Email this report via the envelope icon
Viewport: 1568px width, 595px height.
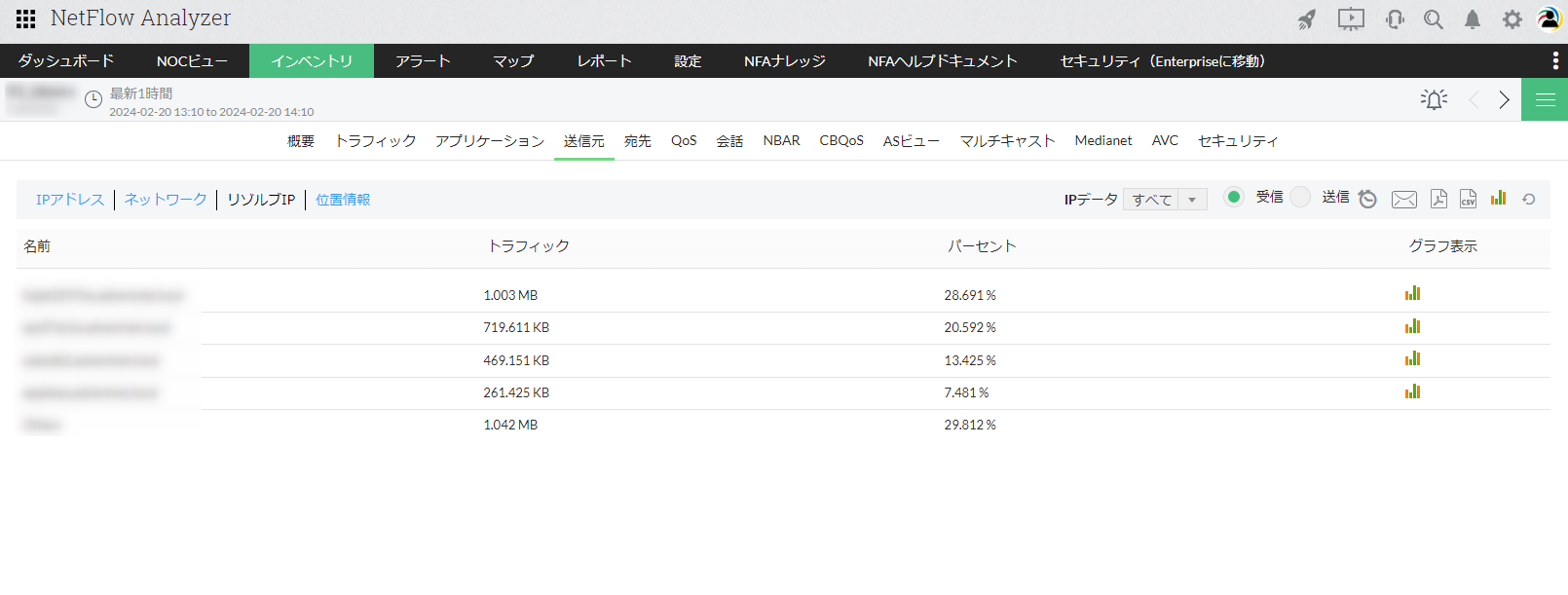[x=1403, y=199]
